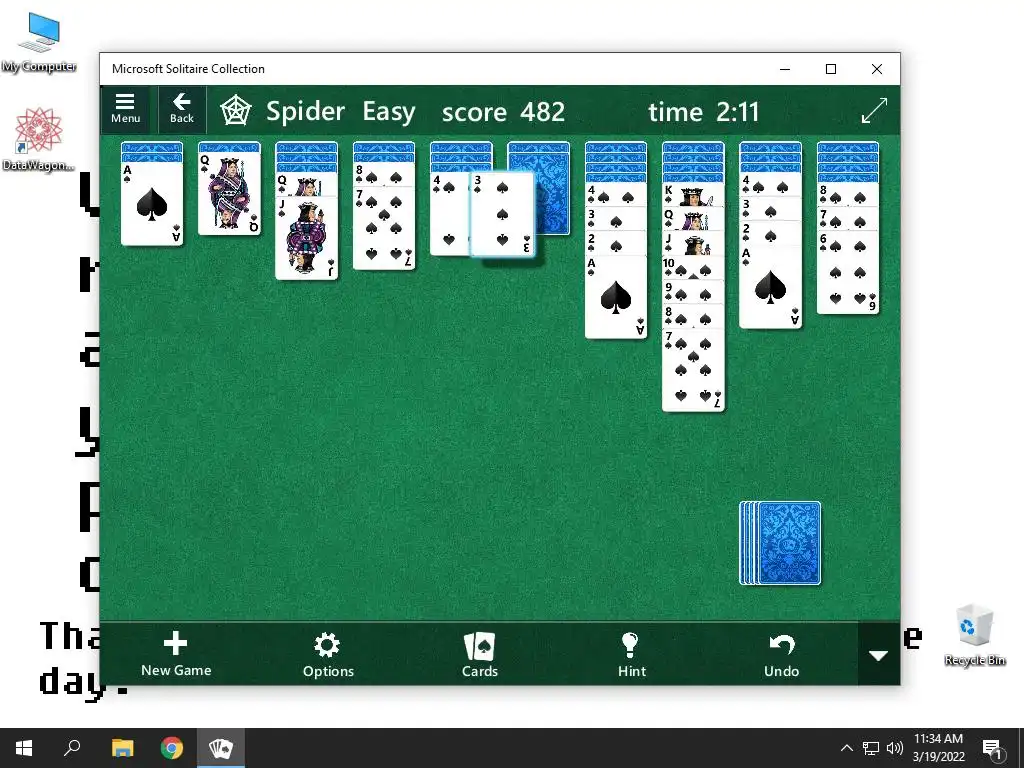The width and height of the screenshot is (1024, 768).
Task: Select the 9 of spades in eighth column
Action: pyautogui.click(x=693, y=292)
